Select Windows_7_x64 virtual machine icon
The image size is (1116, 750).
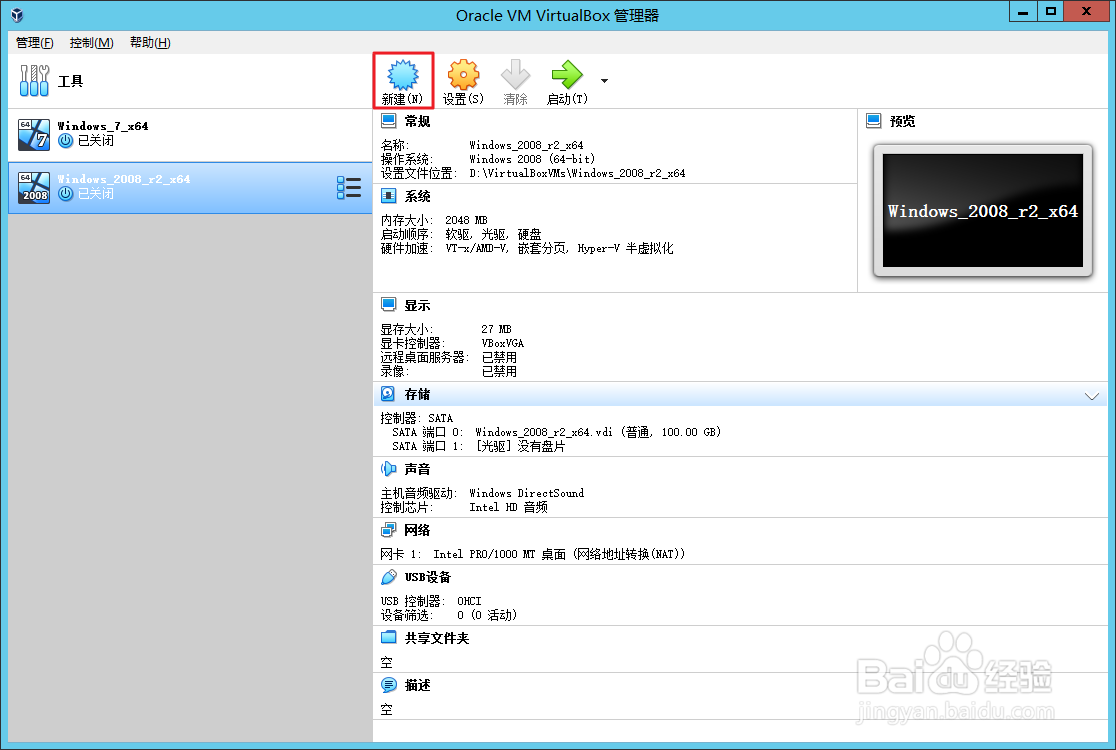pyautogui.click(x=34, y=134)
